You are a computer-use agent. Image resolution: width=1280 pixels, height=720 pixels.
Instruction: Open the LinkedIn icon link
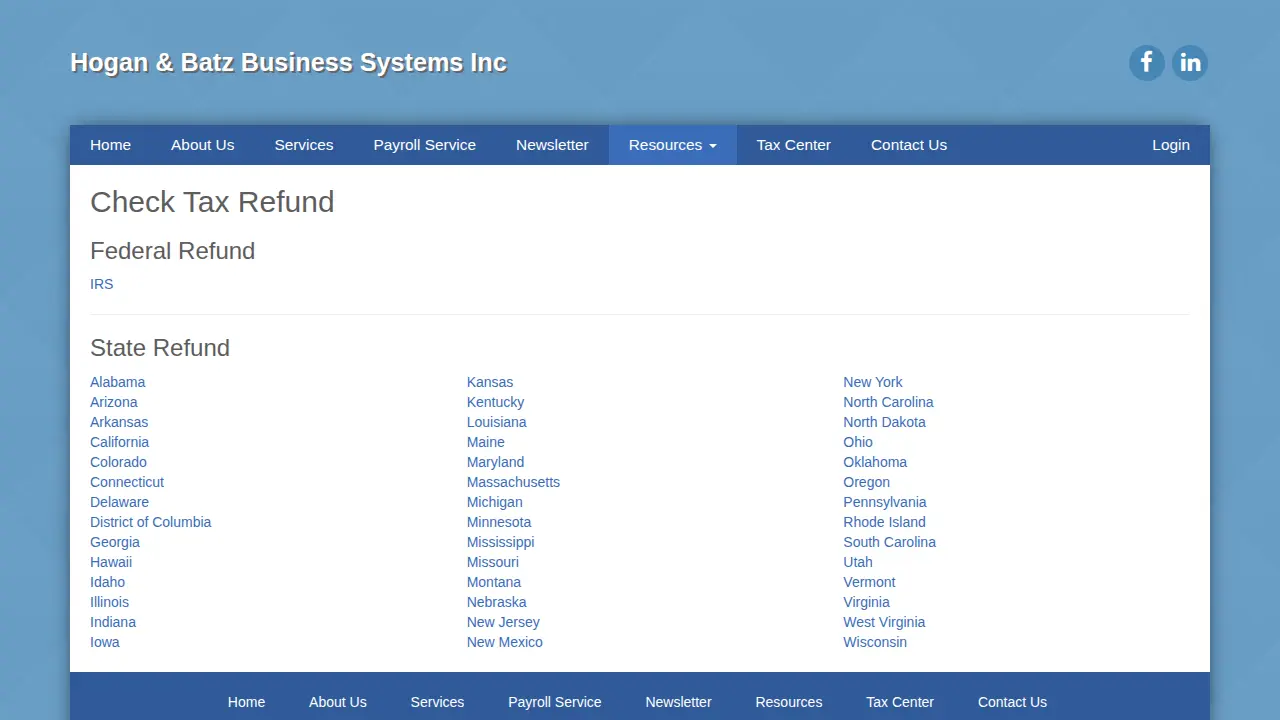tap(1190, 63)
